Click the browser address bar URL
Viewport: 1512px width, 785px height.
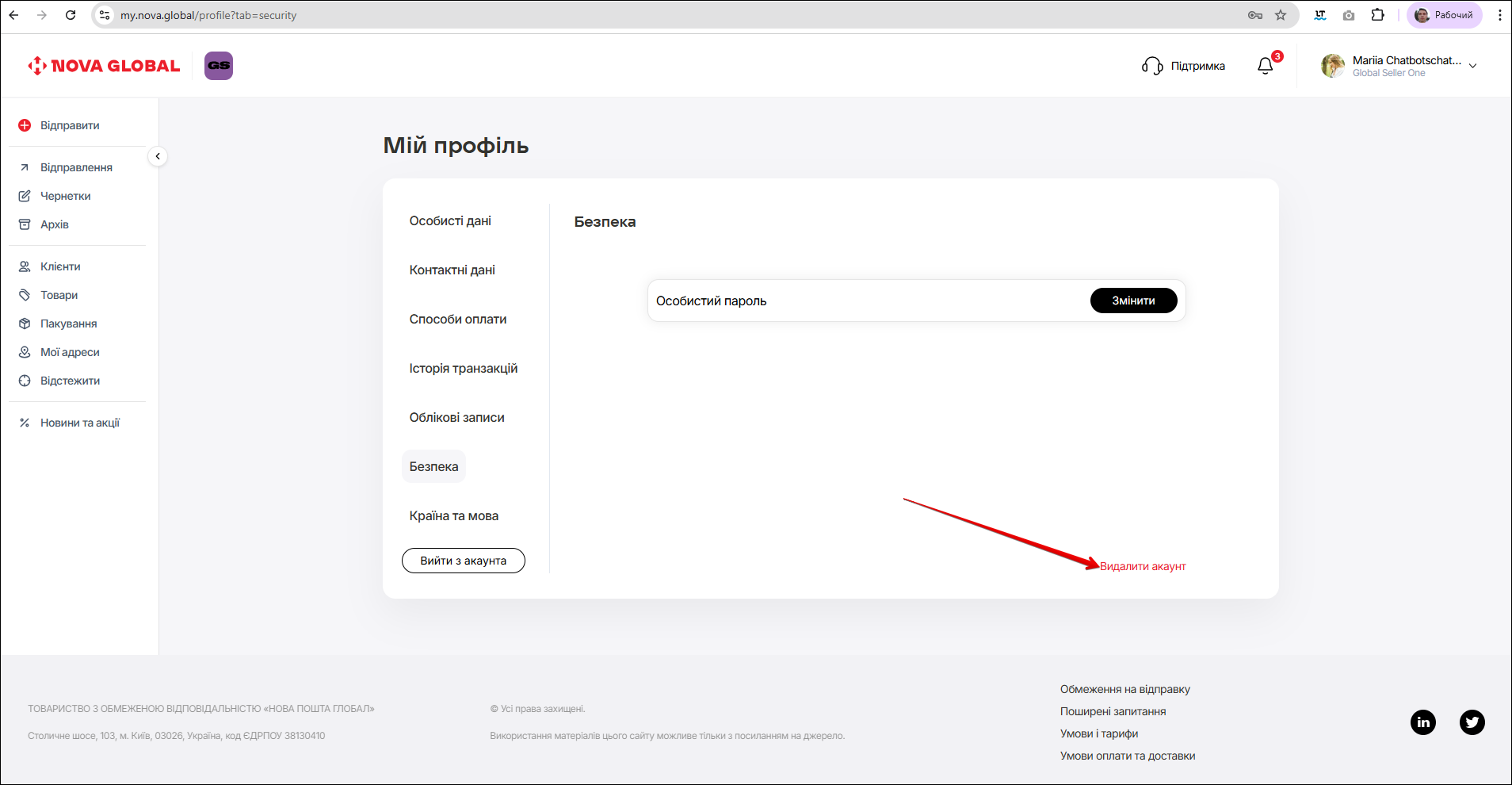(x=208, y=15)
